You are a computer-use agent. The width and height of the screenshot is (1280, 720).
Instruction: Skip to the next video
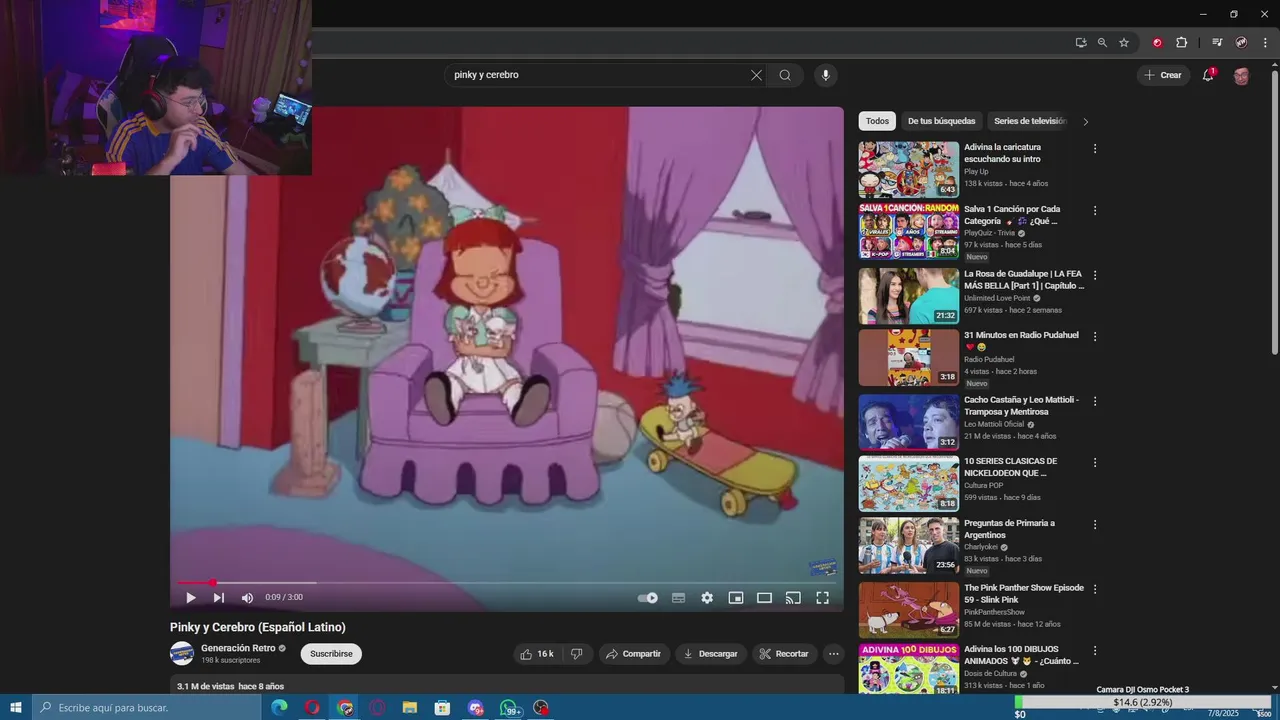coord(219,598)
